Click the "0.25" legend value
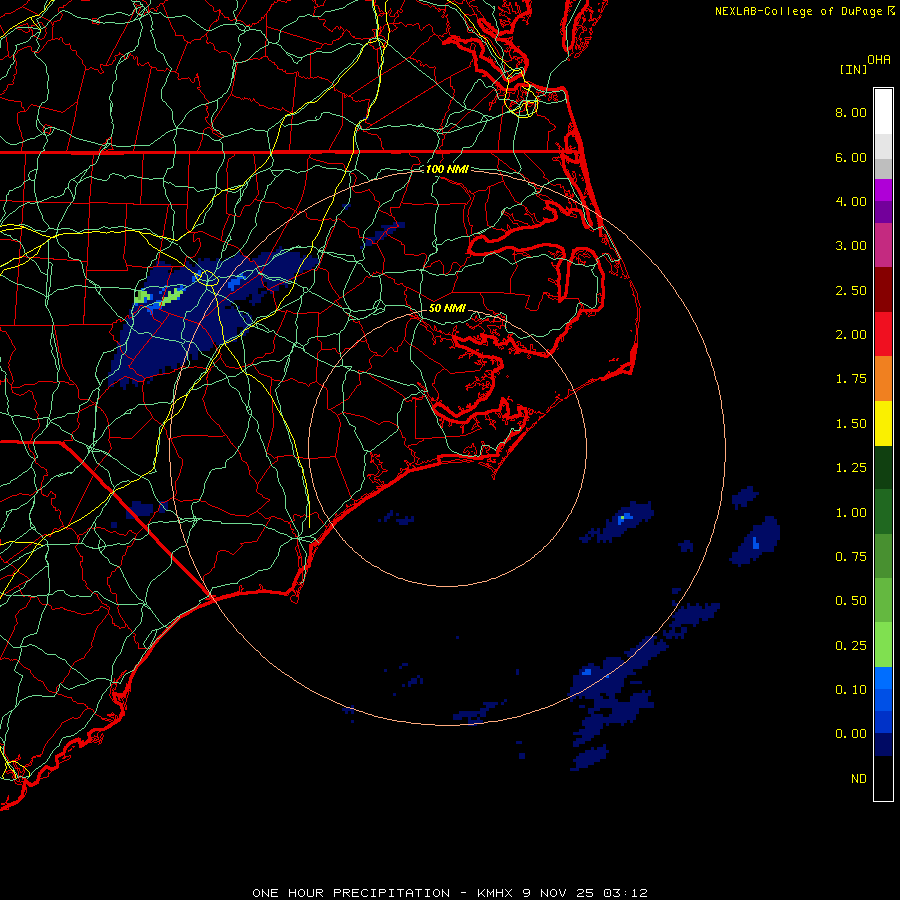The image size is (900, 900). coord(851,646)
